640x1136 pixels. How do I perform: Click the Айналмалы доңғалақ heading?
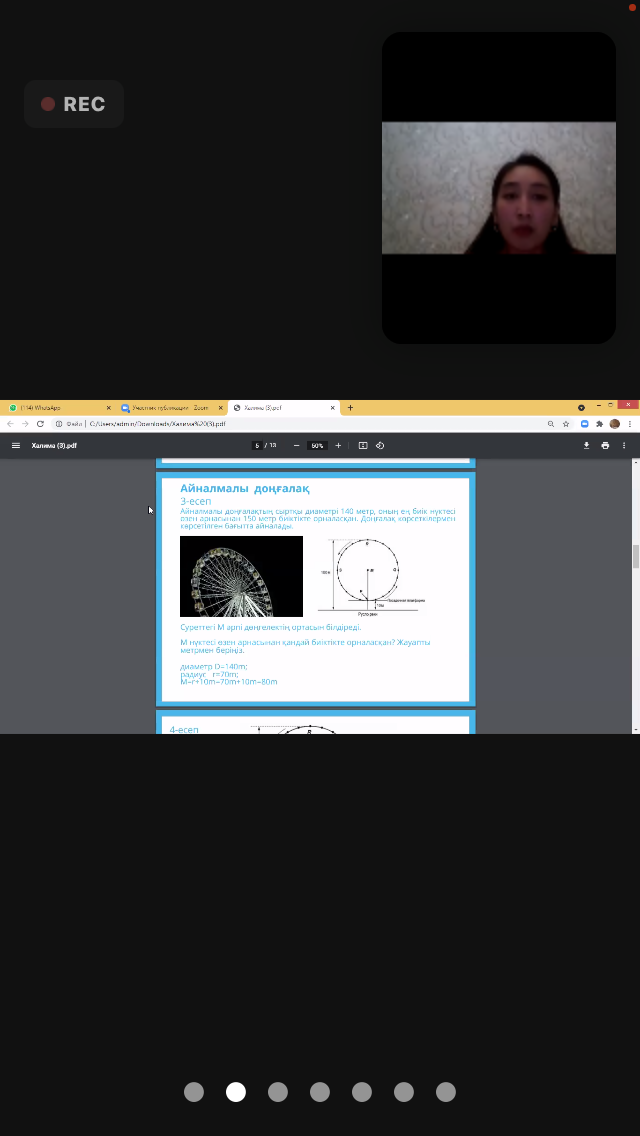[x=245, y=488]
